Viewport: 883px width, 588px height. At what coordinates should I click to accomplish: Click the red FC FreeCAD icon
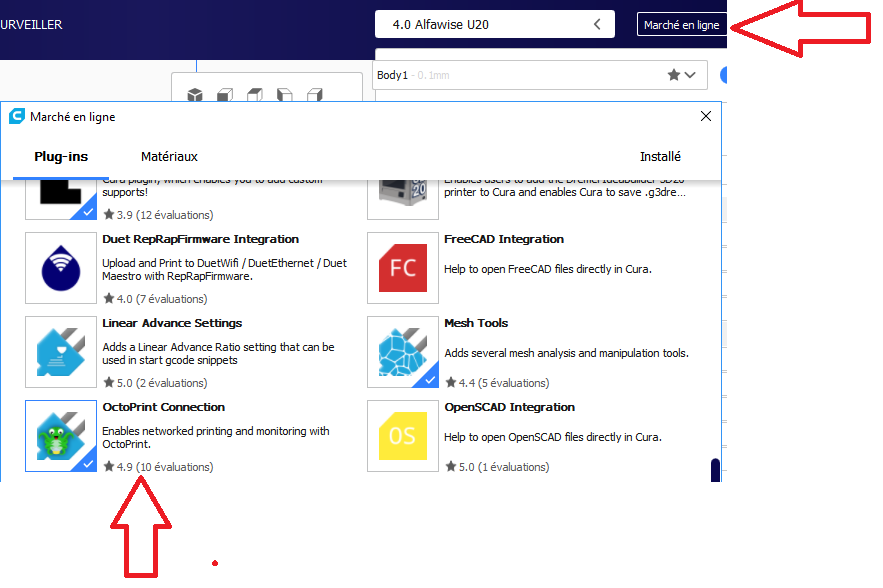[403, 268]
